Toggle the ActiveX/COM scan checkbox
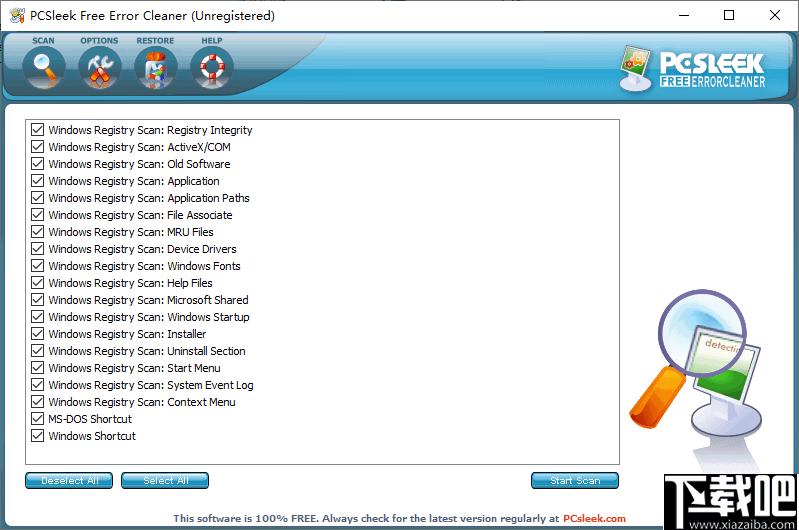 (x=37, y=147)
